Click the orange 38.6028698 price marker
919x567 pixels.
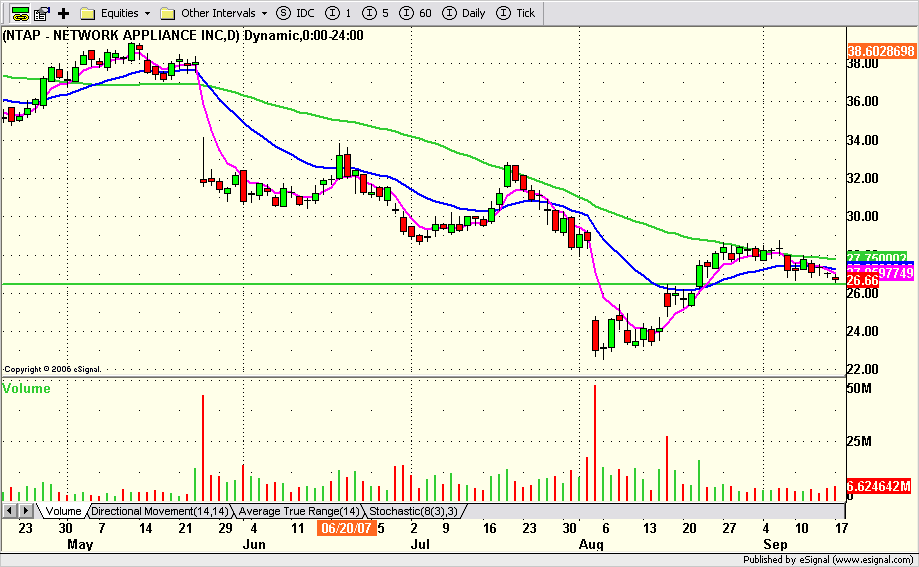point(881,51)
